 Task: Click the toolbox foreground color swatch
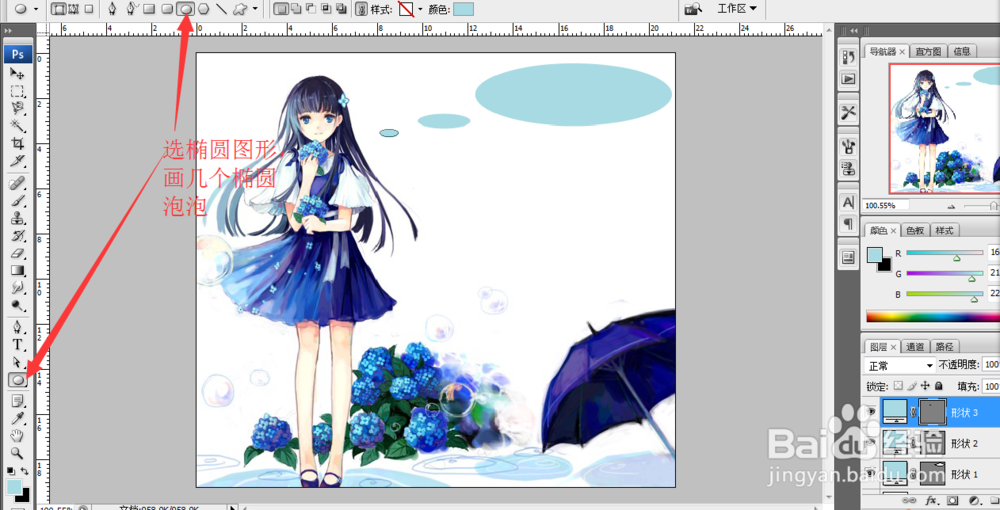(x=13, y=487)
